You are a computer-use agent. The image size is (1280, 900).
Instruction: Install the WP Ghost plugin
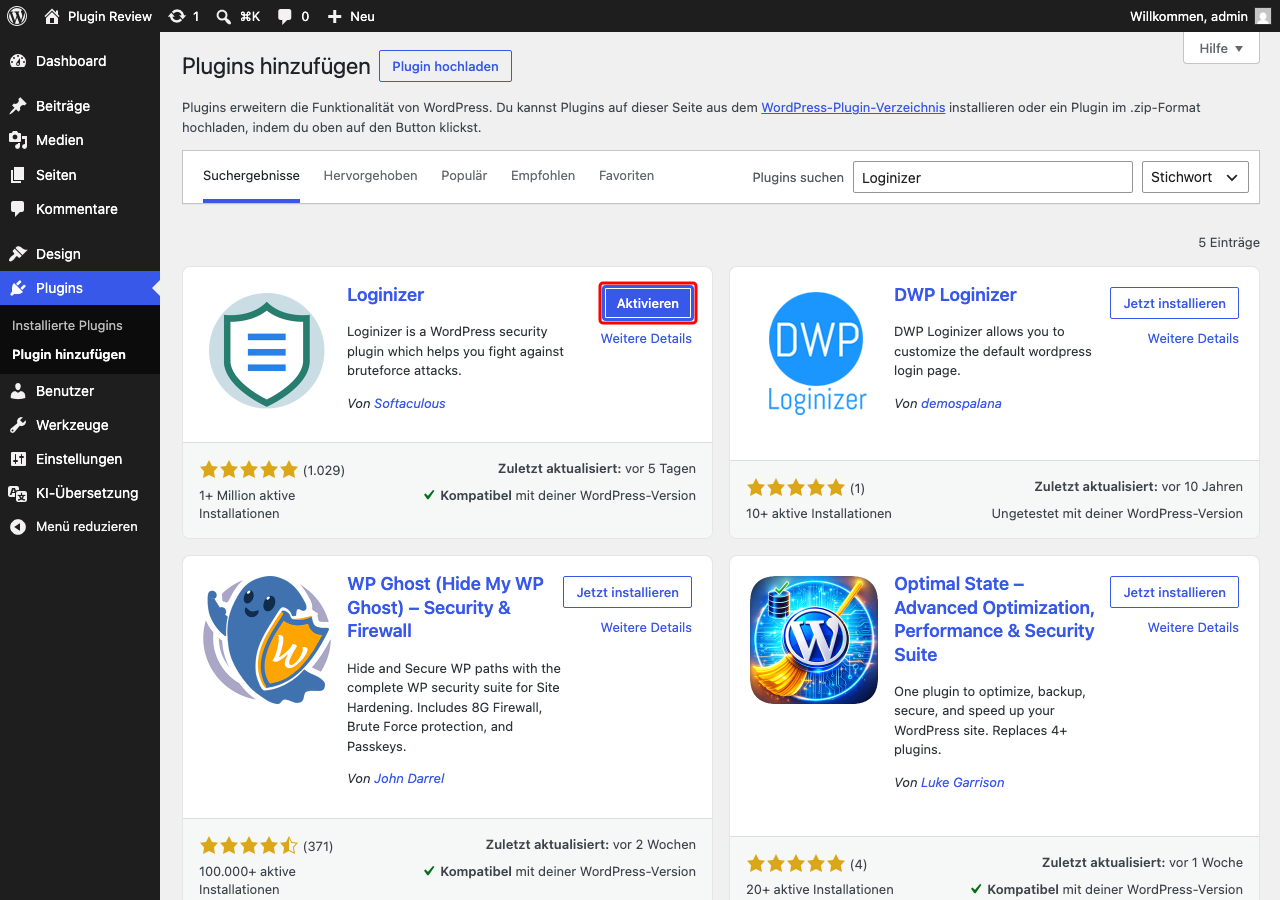(x=627, y=592)
